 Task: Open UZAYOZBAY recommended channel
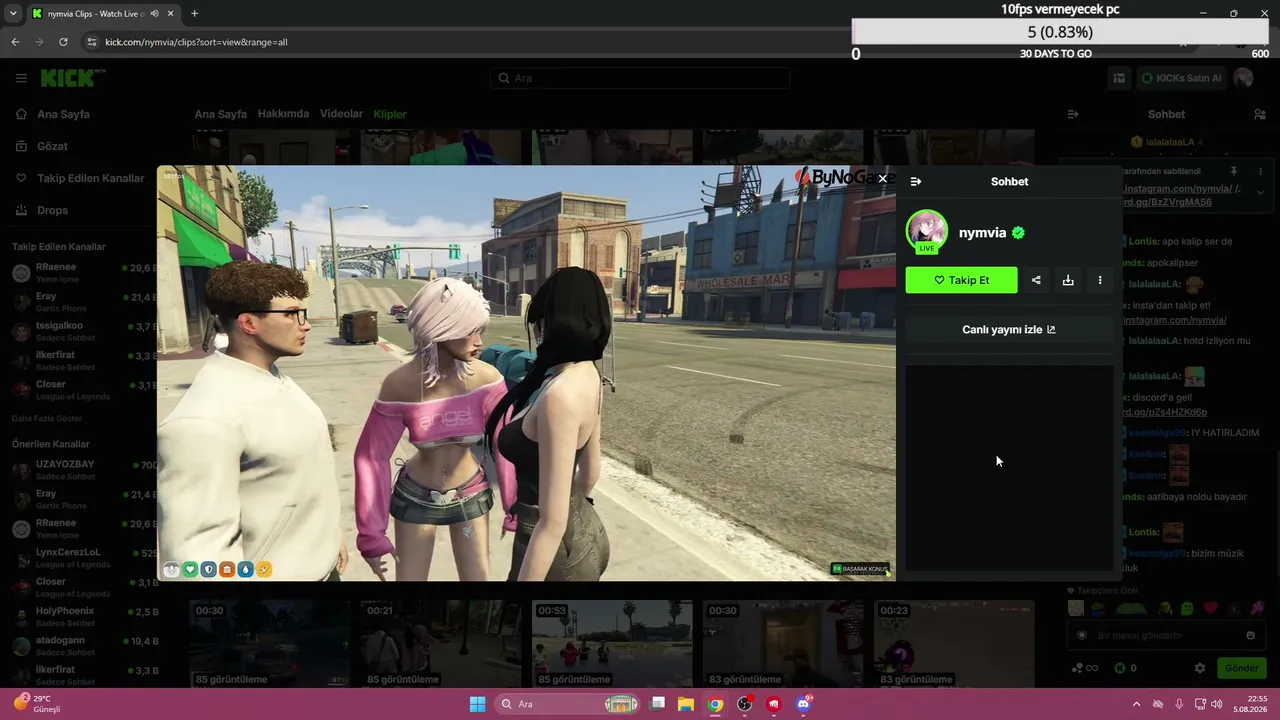tap(84, 470)
